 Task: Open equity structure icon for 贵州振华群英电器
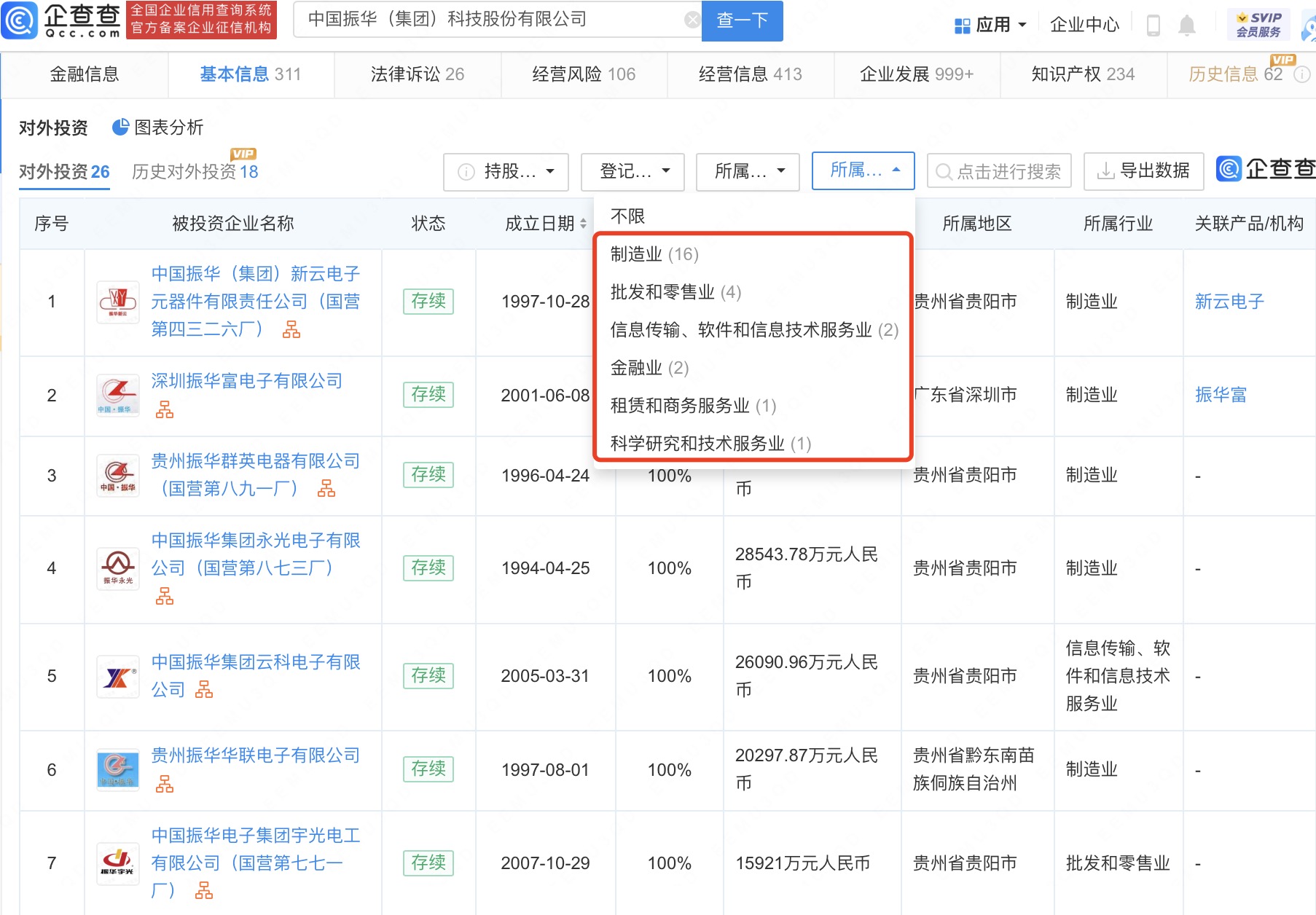point(326,489)
